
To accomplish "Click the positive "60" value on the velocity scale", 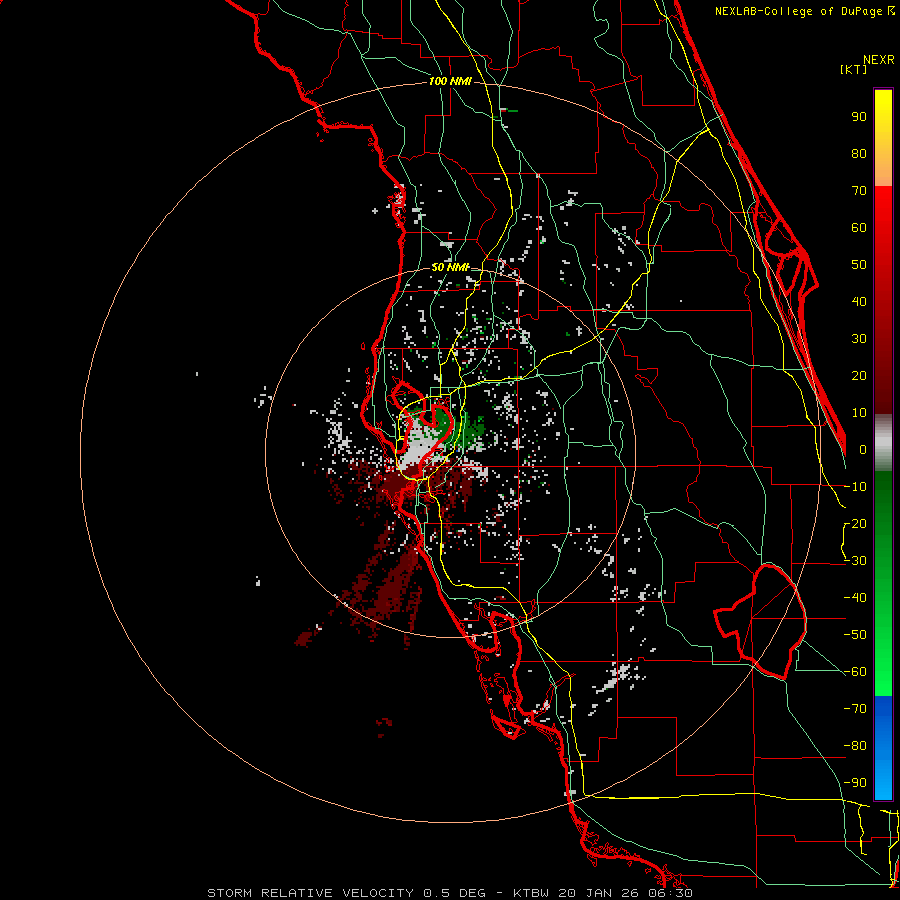I will (859, 227).
